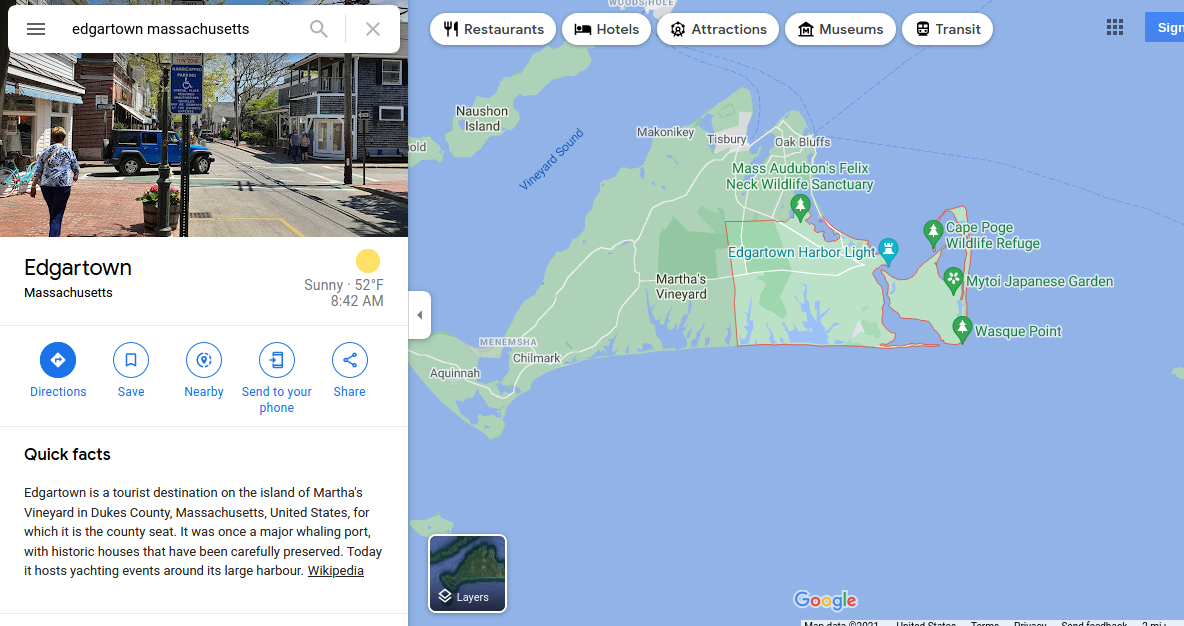
Task: Select the Edgartown Harbor Light marker
Action: tap(889, 251)
